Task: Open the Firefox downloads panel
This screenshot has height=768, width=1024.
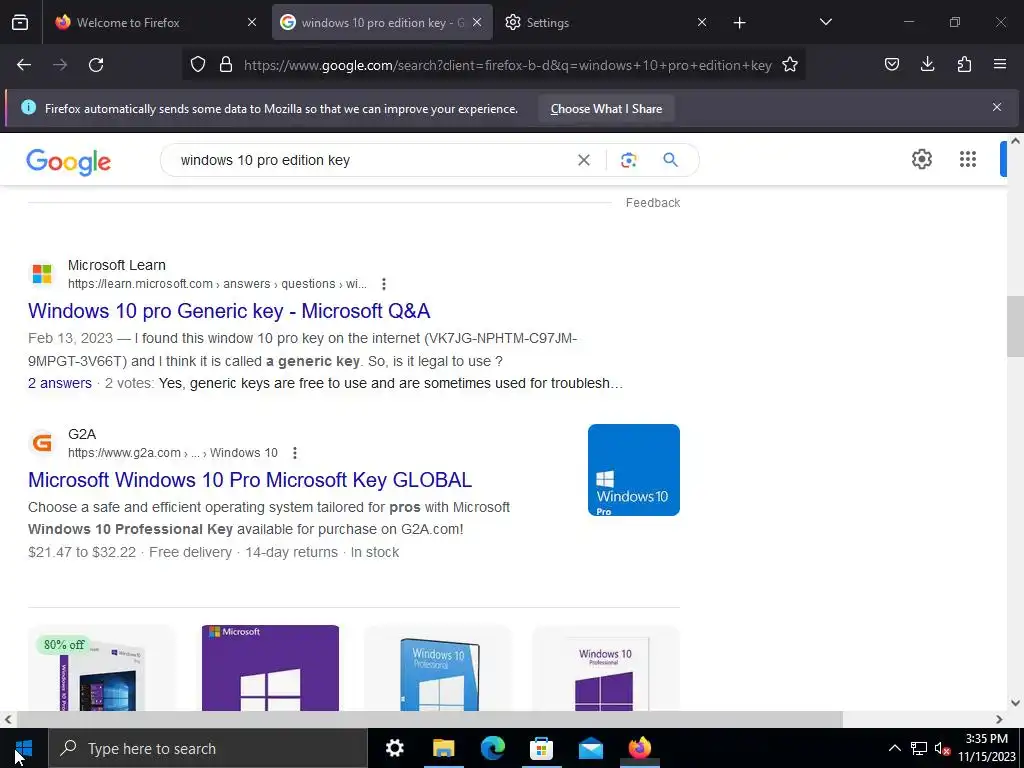Action: [927, 64]
